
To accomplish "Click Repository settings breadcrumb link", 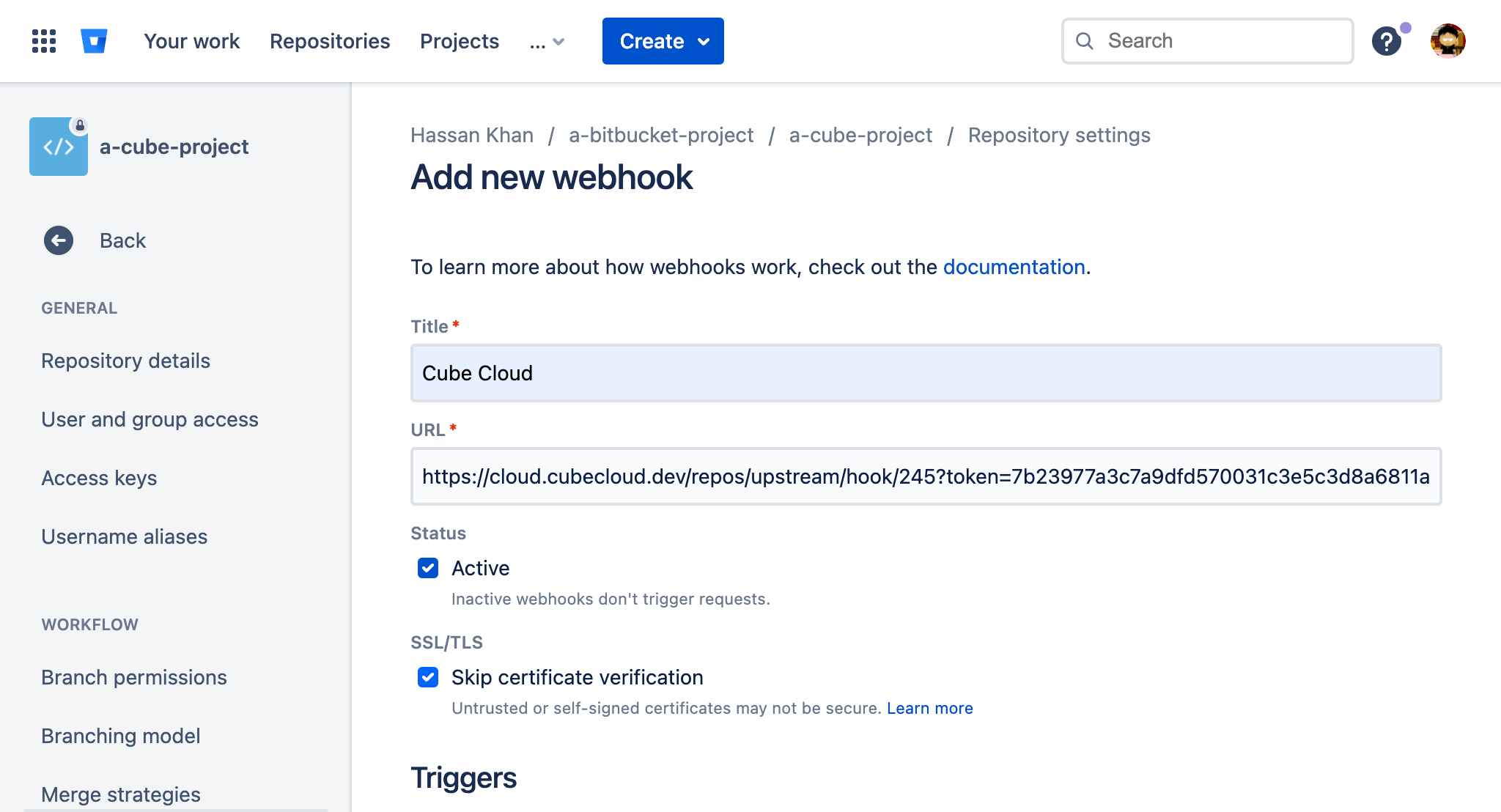I will [x=1059, y=136].
